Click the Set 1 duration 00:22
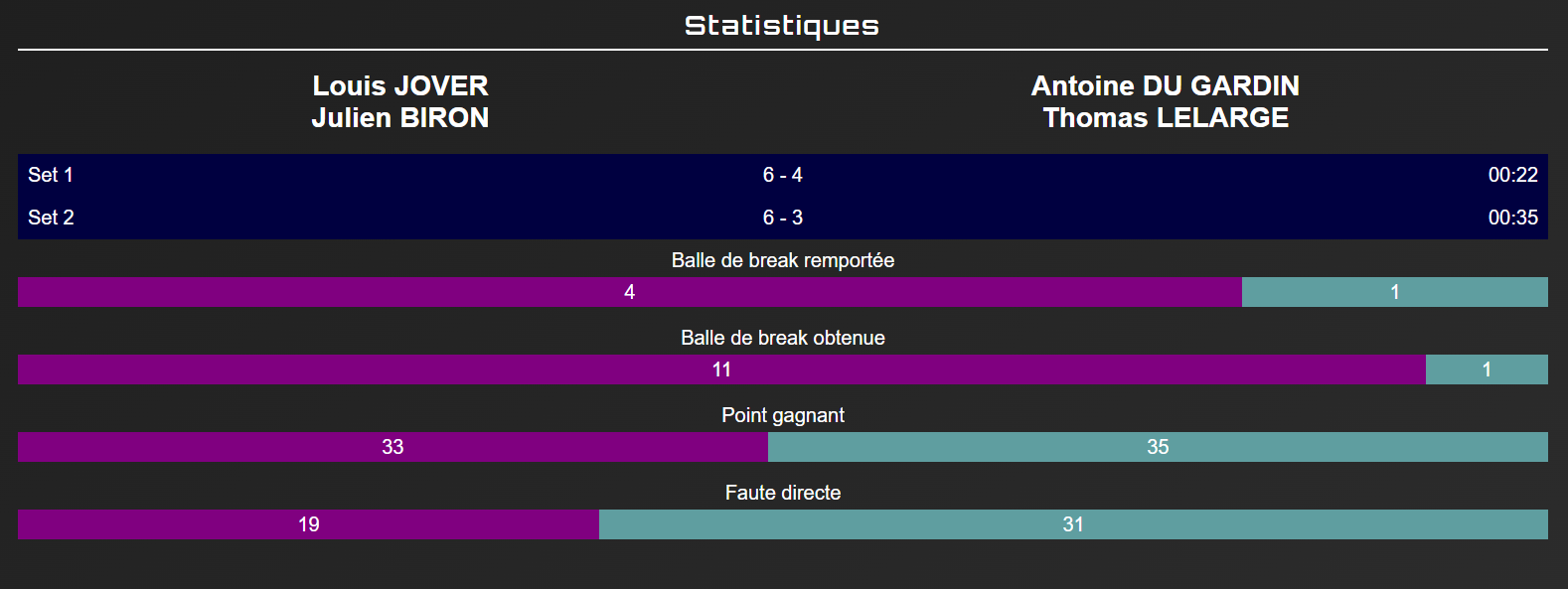 point(1512,175)
